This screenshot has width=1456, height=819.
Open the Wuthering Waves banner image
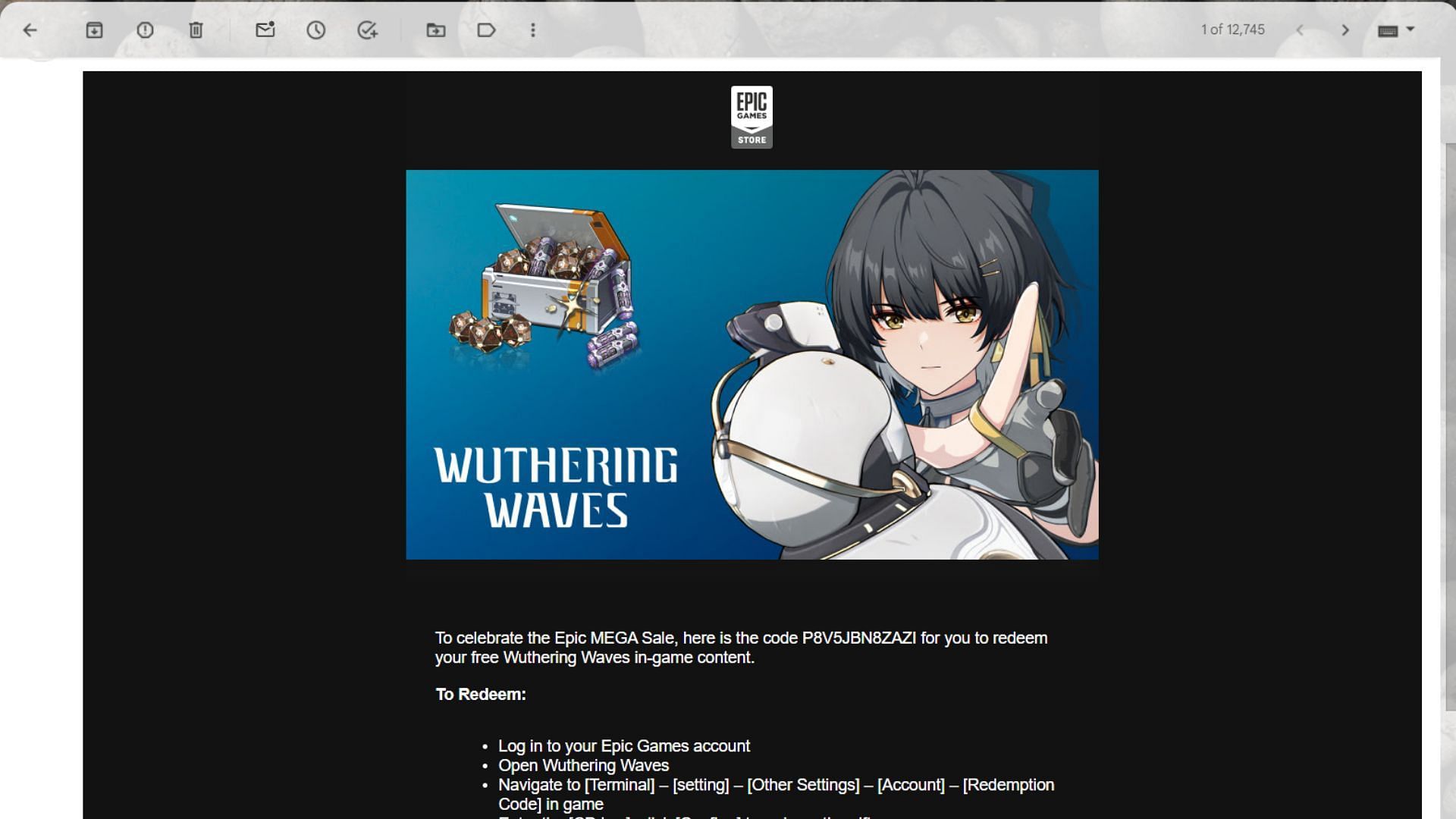(752, 364)
